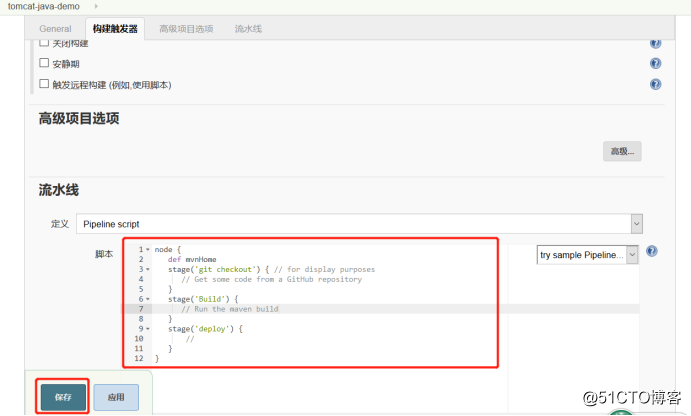Click the 高级... button
691x416 pixels.
point(622,151)
